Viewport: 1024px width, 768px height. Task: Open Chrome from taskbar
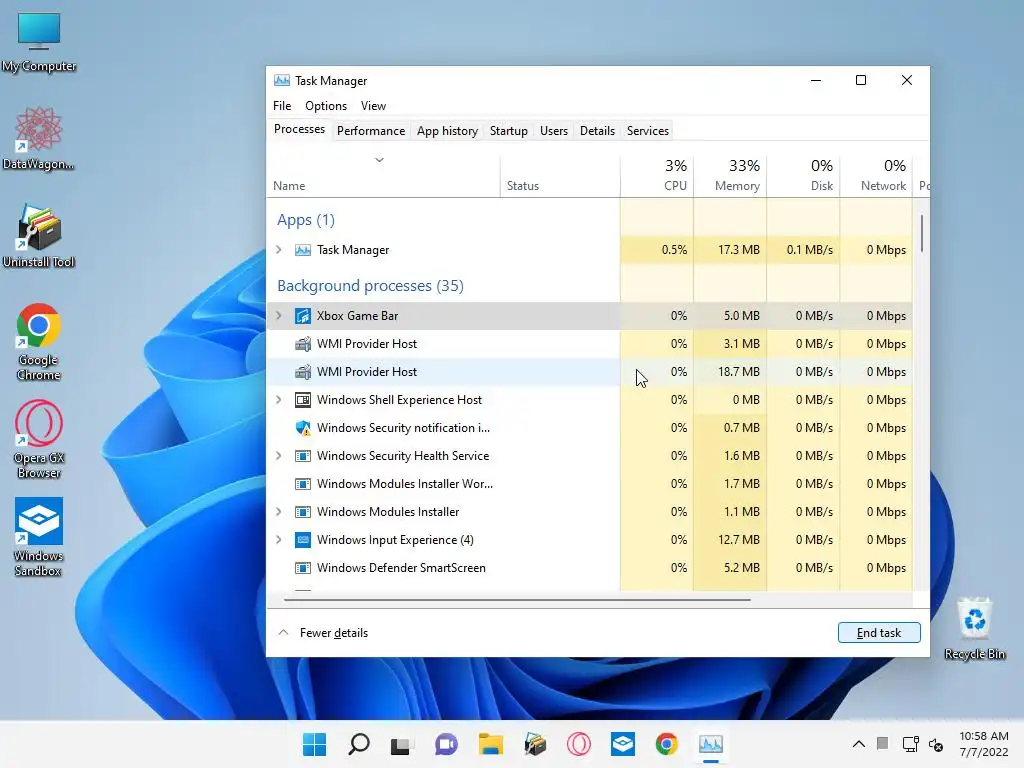pyautogui.click(x=667, y=744)
